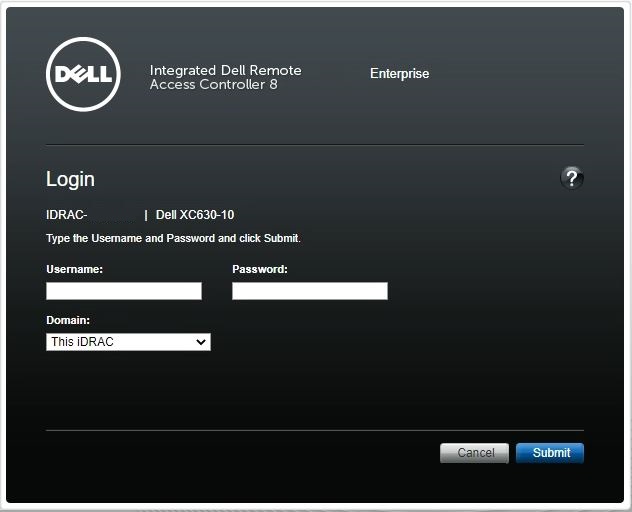Click the Dell logo
The height and width of the screenshot is (512, 632).
tap(83, 74)
